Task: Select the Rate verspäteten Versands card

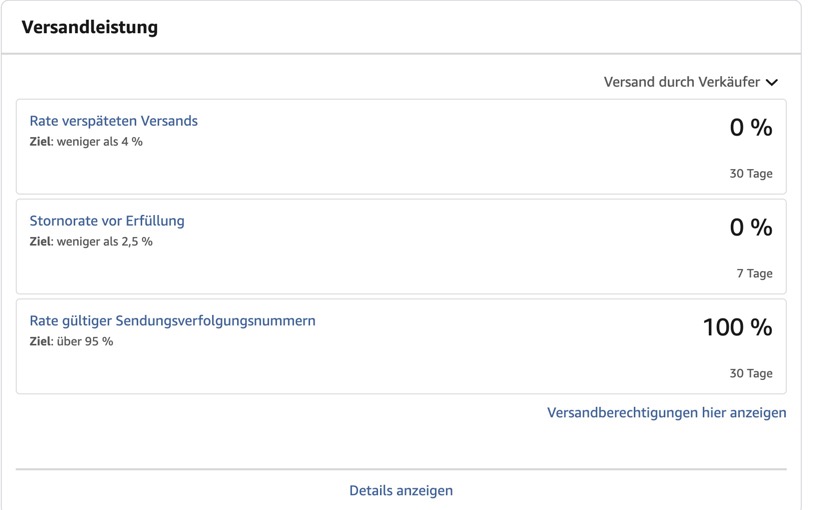Action: point(401,147)
